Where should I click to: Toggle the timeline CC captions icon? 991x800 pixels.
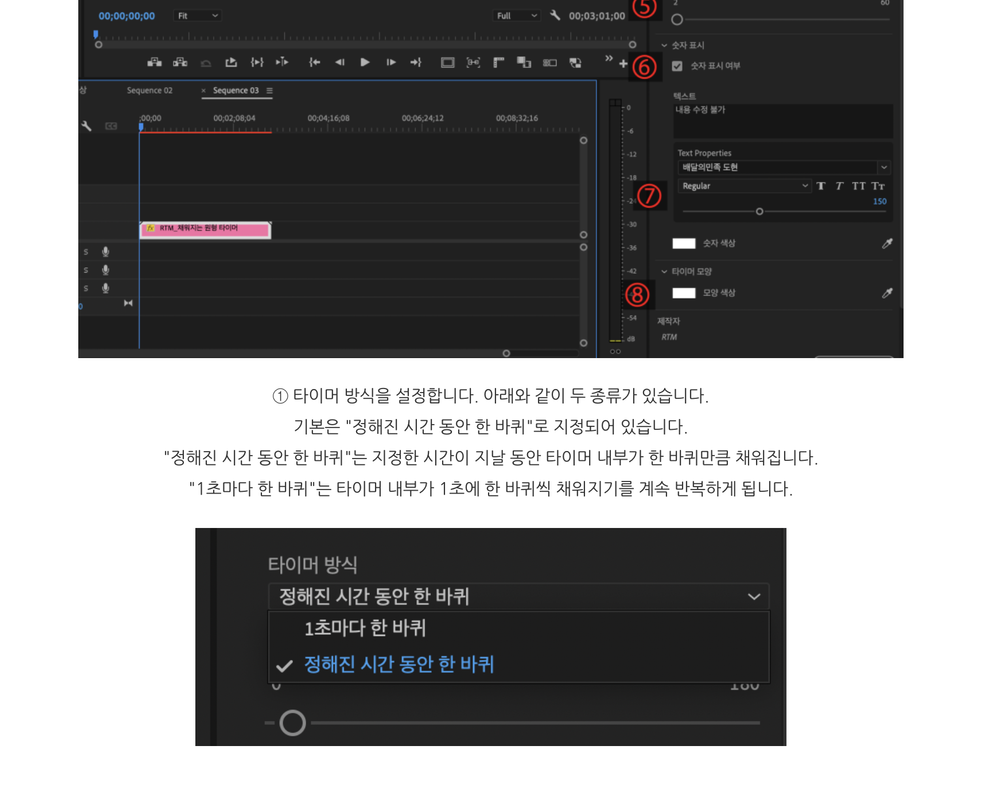(111, 126)
